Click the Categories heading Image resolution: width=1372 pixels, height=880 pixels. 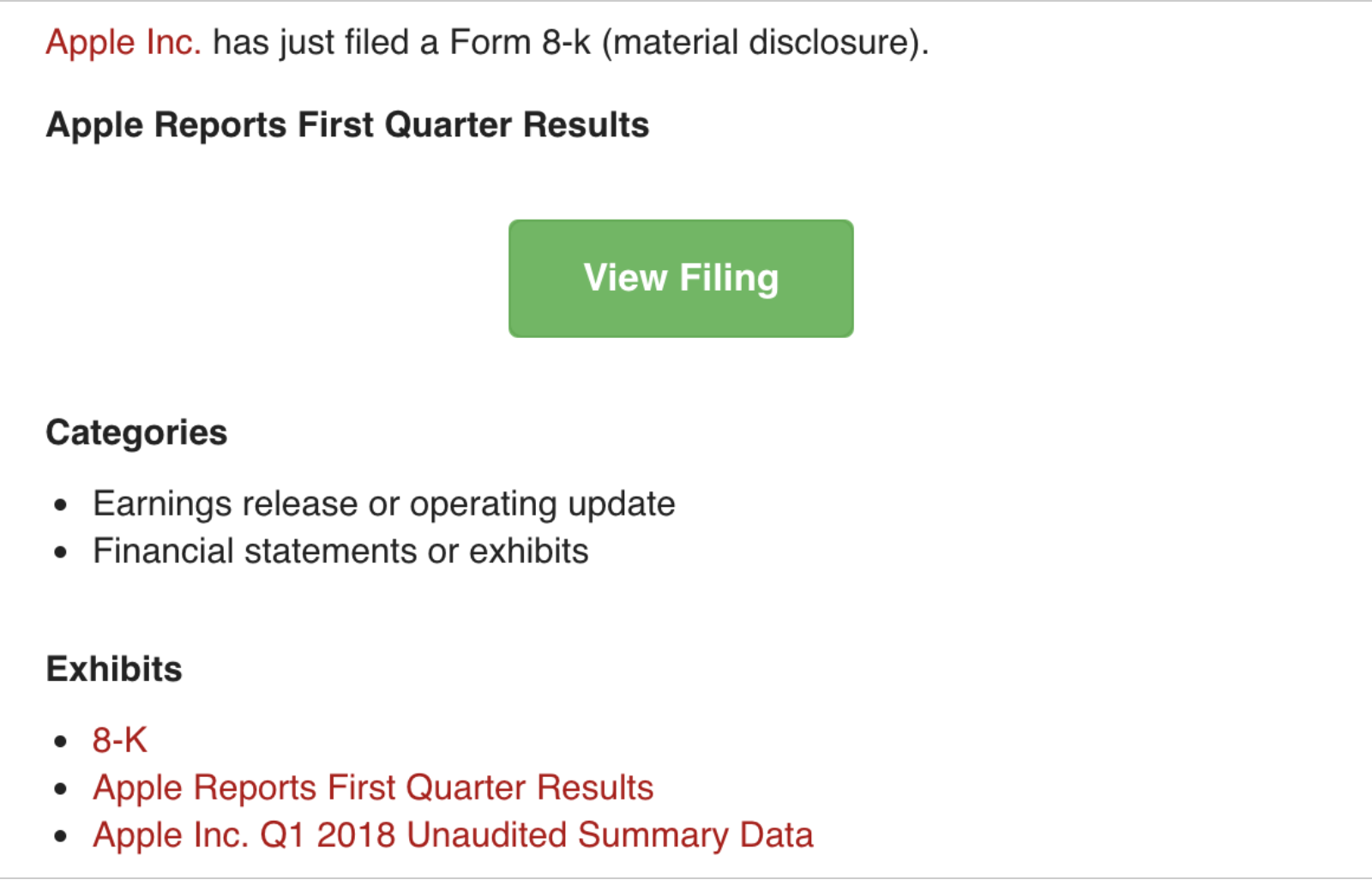[136, 432]
